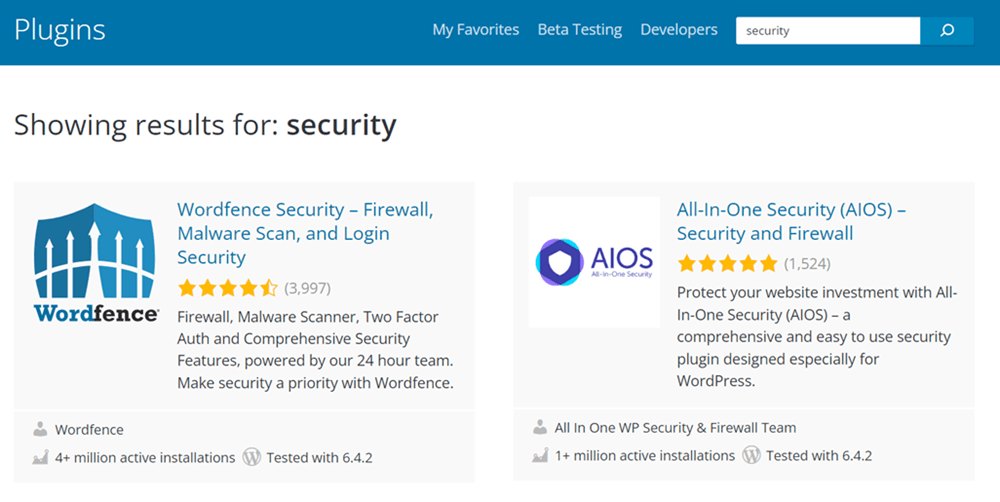Click Wordfence active installations chart icon
This screenshot has height=502, width=1000.
(40, 457)
